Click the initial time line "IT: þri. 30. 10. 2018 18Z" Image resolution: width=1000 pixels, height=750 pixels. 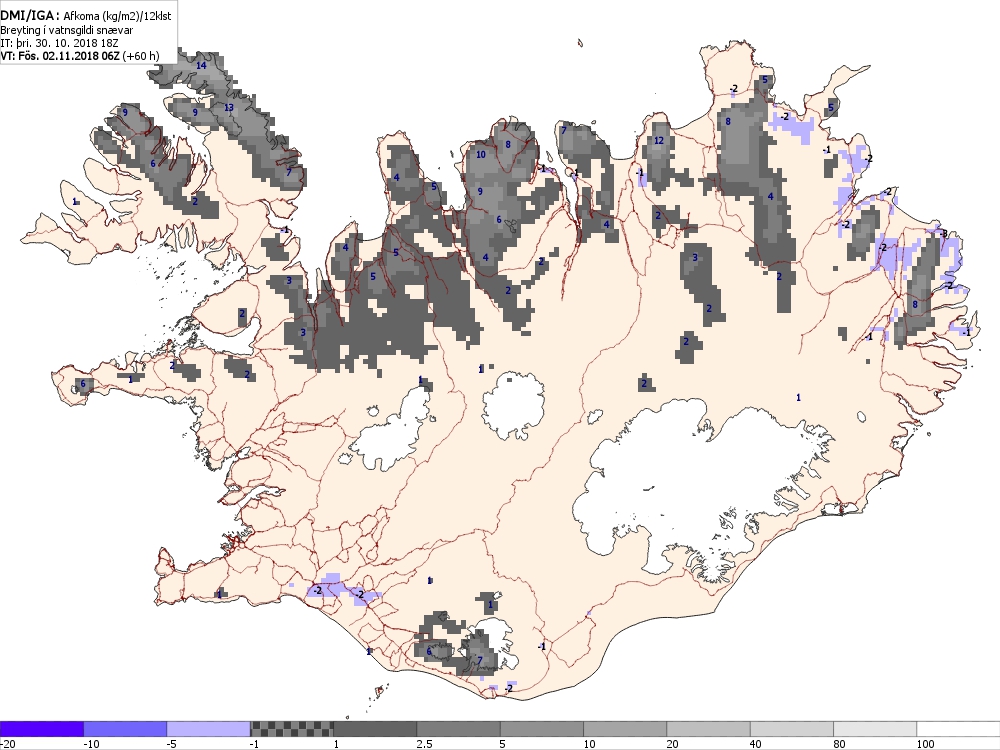tap(59, 43)
